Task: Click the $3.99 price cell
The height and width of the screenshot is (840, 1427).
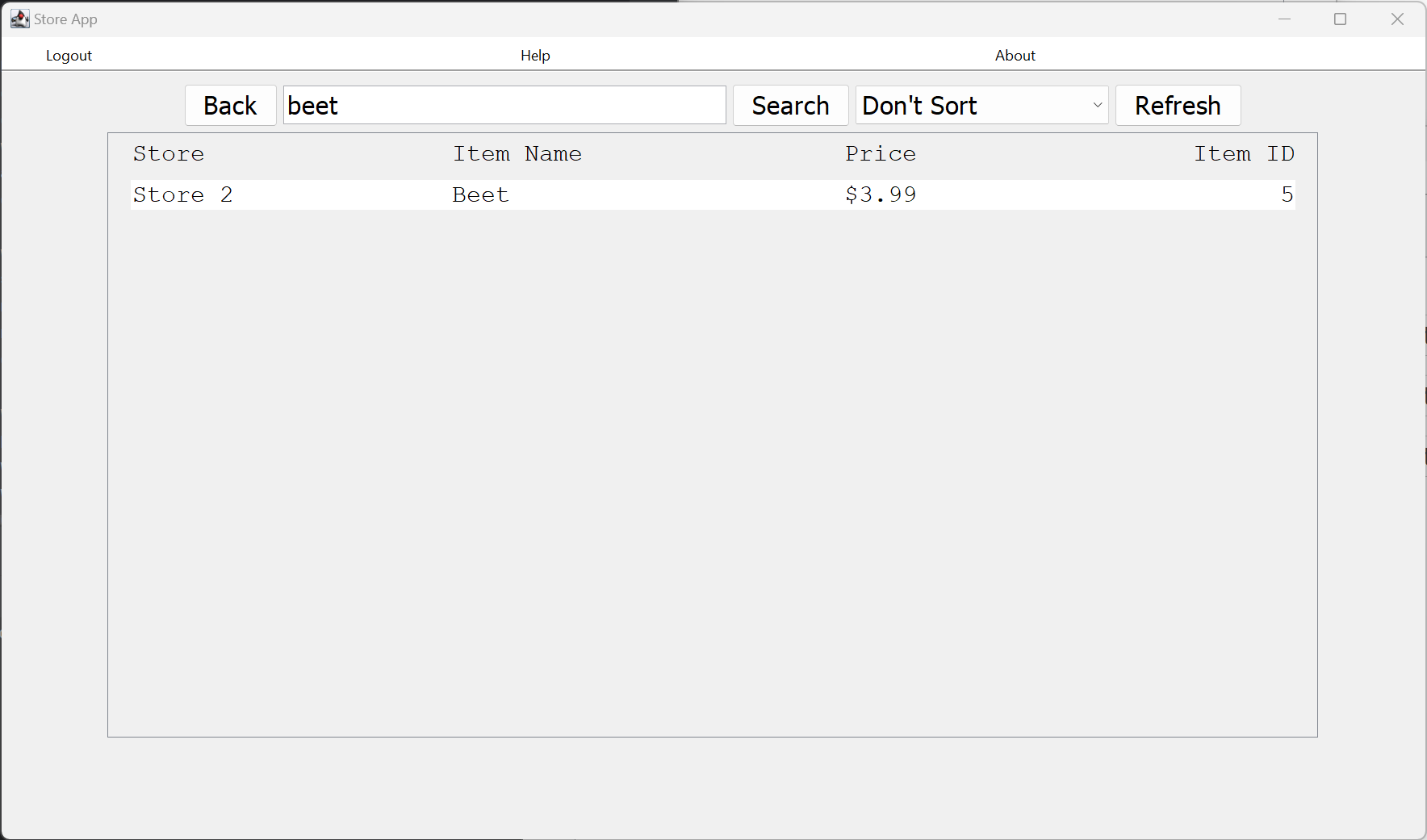Action: click(x=881, y=194)
